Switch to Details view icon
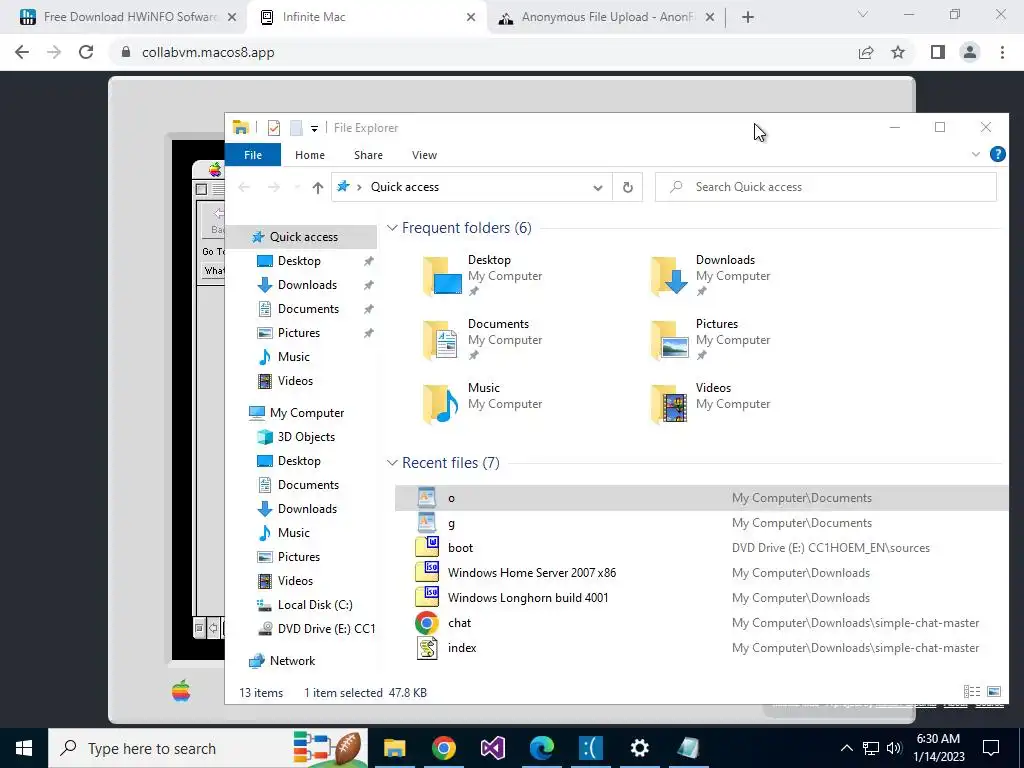This screenshot has width=1024, height=768. point(972,692)
